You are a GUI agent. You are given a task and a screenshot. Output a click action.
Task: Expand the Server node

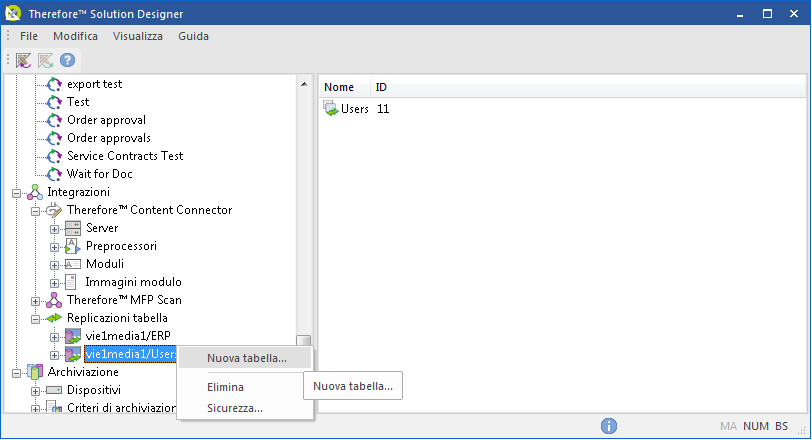pyautogui.click(x=54, y=229)
